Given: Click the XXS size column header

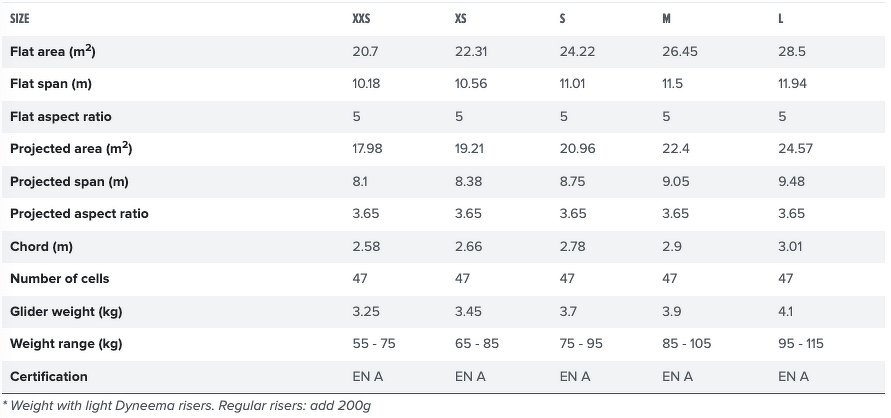Looking at the screenshot, I should (x=361, y=19).
